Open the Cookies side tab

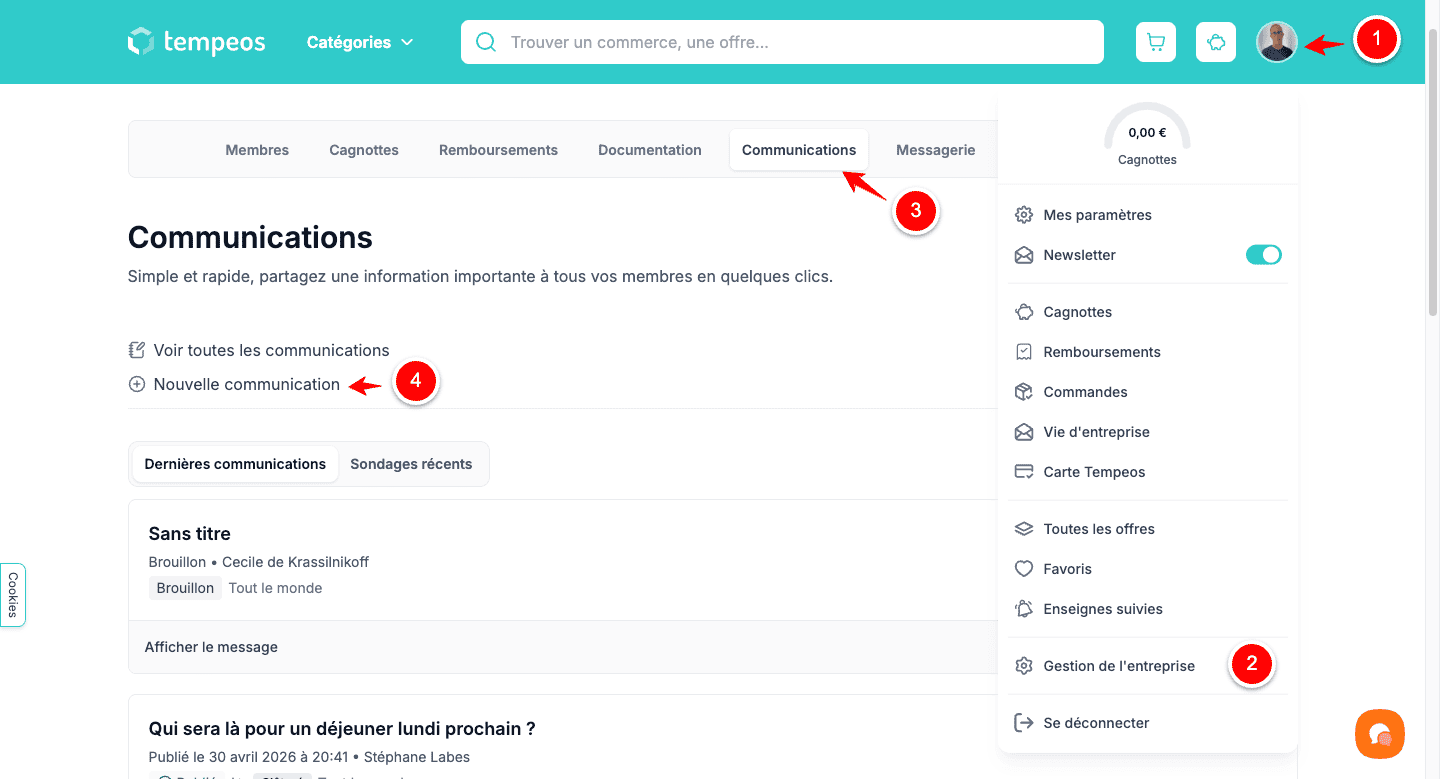pos(13,595)
